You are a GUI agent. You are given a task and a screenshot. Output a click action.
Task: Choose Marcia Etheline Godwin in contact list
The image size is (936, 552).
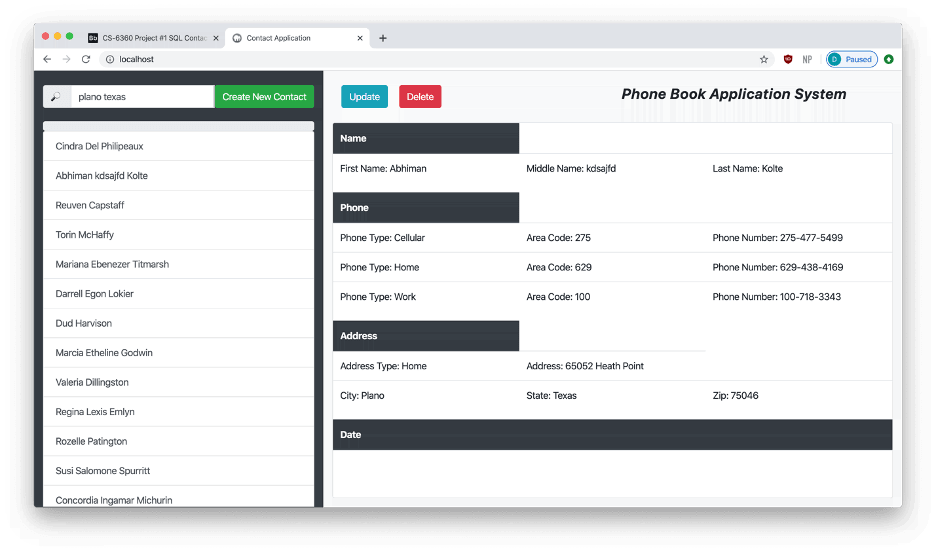[x=104, y=353]
